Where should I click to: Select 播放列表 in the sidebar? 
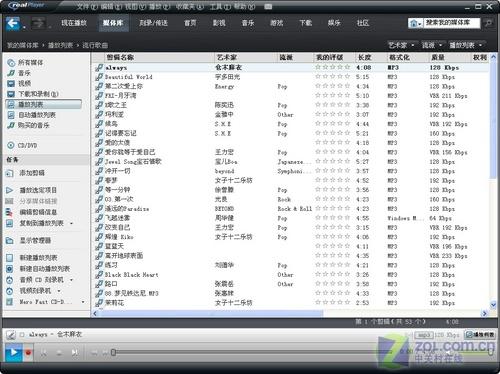tap(44, 104)
